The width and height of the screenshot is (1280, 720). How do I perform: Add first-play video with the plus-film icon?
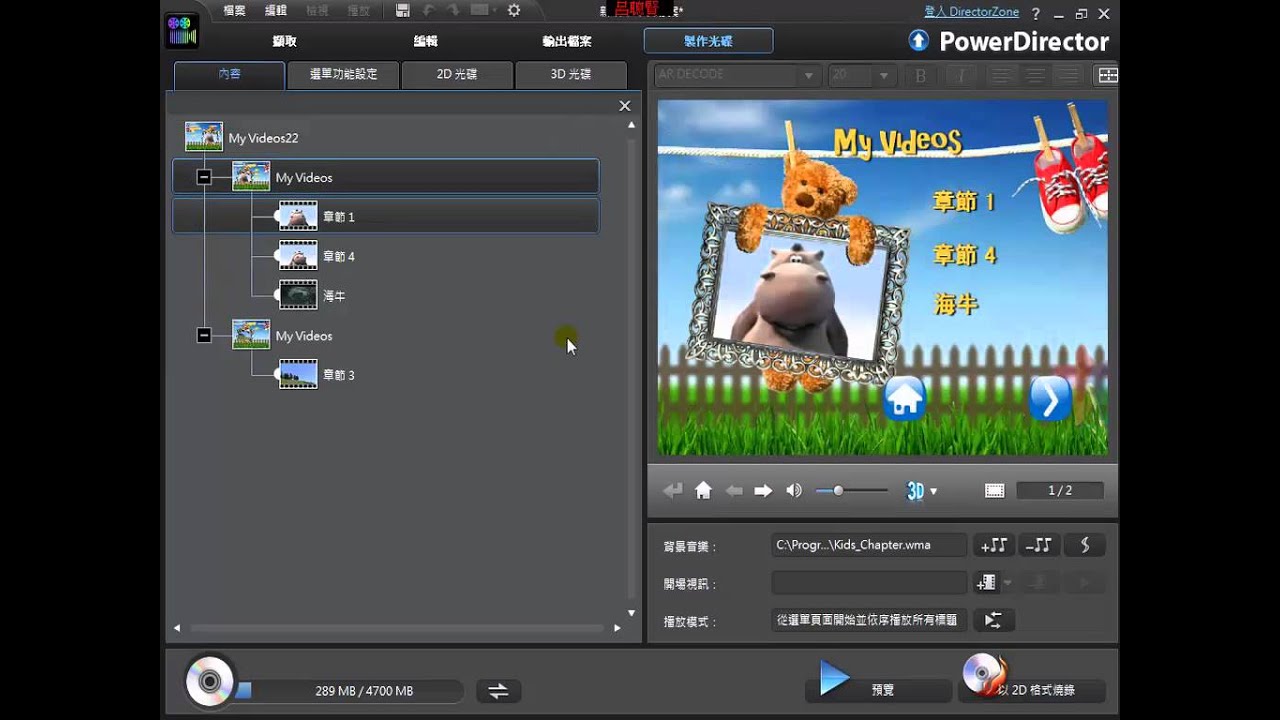click(x=986, y=582)
